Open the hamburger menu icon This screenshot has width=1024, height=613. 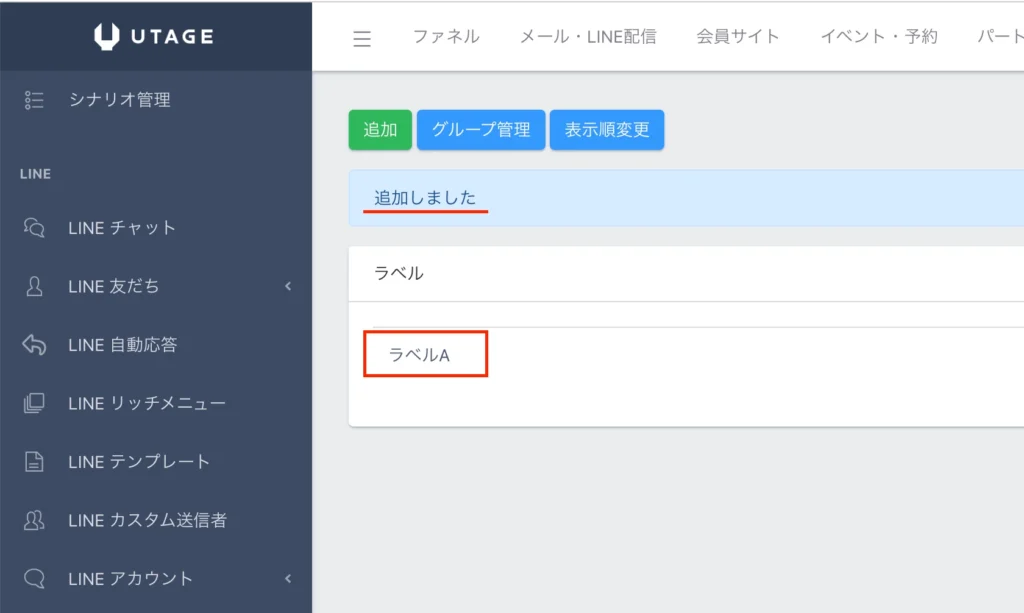click(x=361, y=37)
